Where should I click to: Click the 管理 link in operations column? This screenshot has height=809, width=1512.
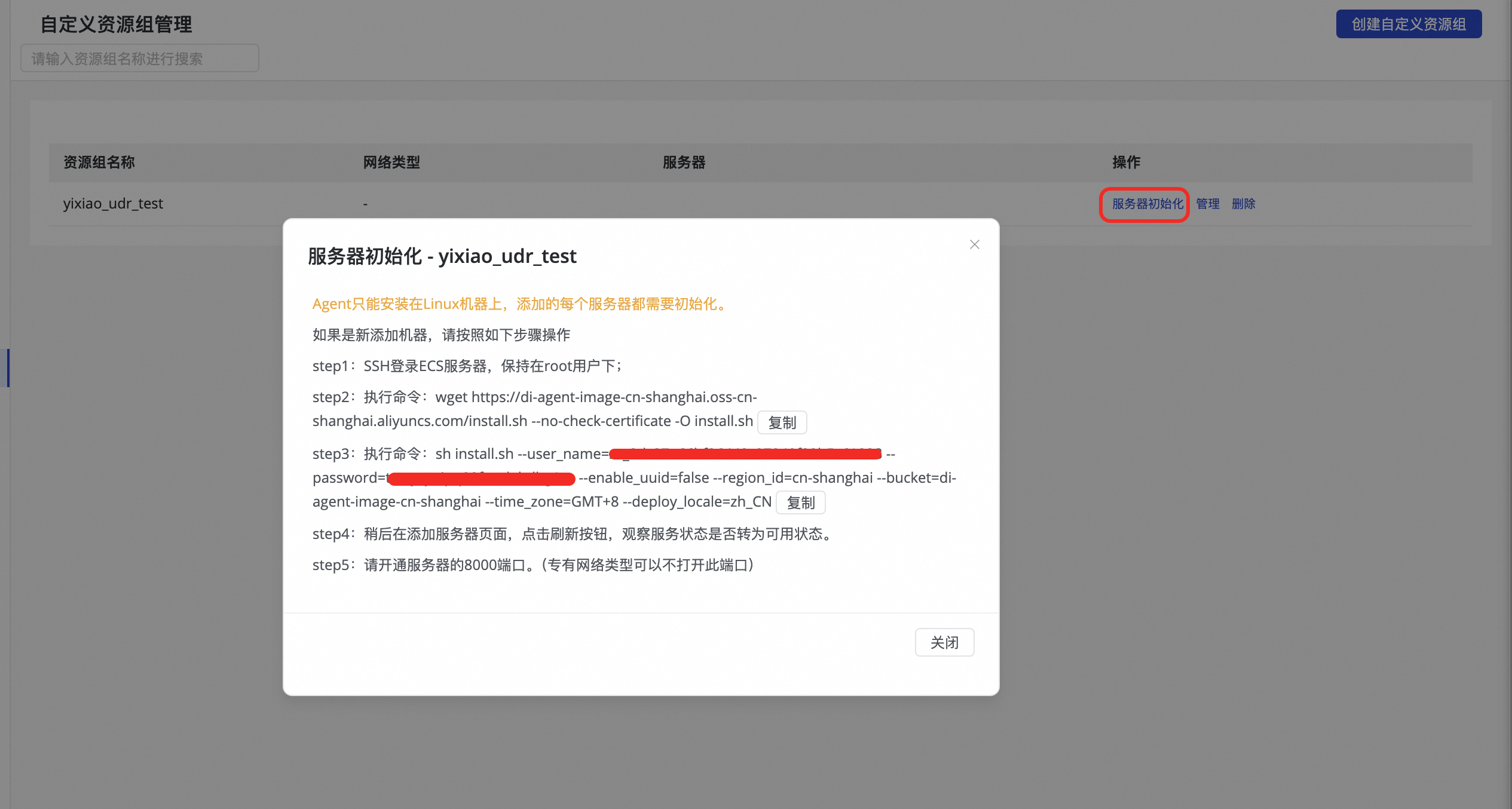click(x=1207, y=204)
